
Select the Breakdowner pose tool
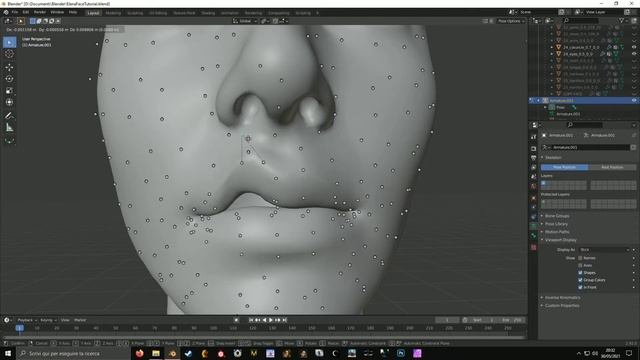point(9,141)
